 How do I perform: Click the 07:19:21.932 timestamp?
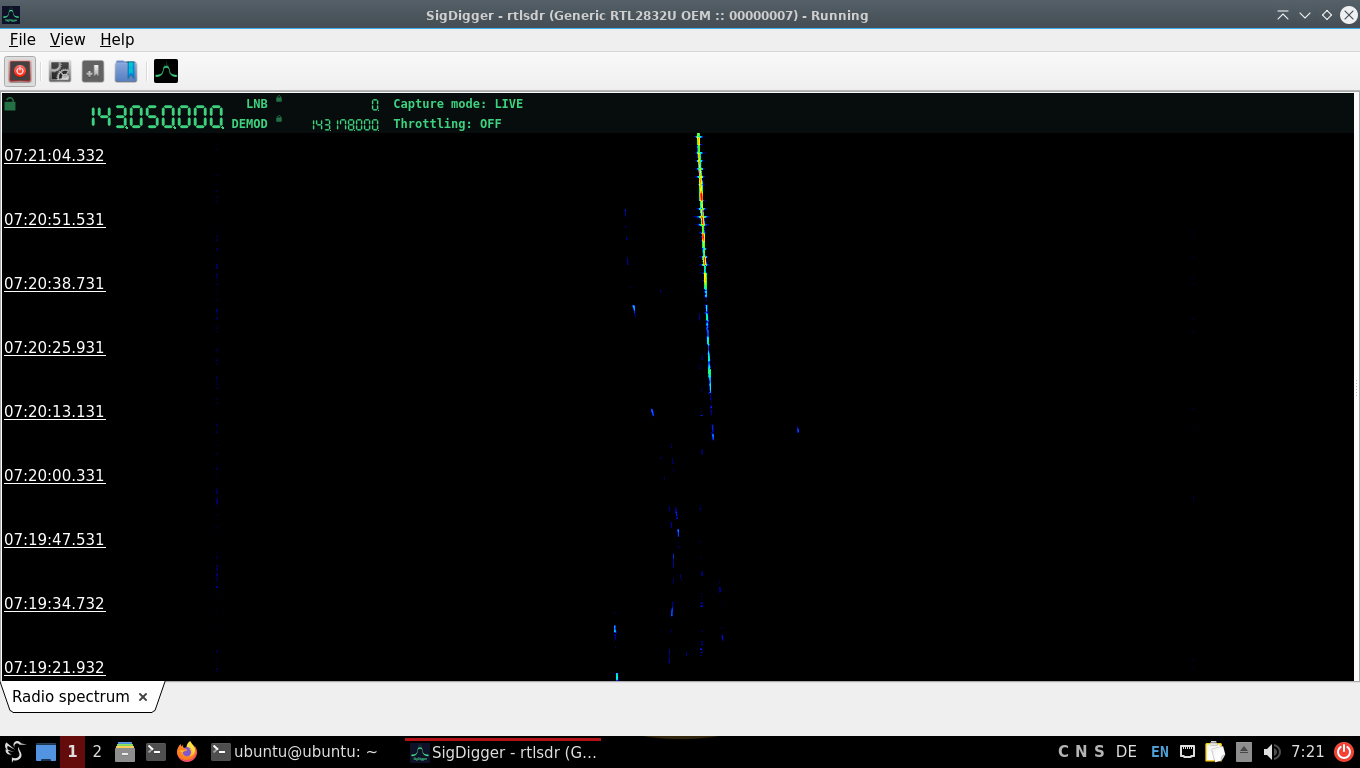pyautogui.click(x=54, y=668)
